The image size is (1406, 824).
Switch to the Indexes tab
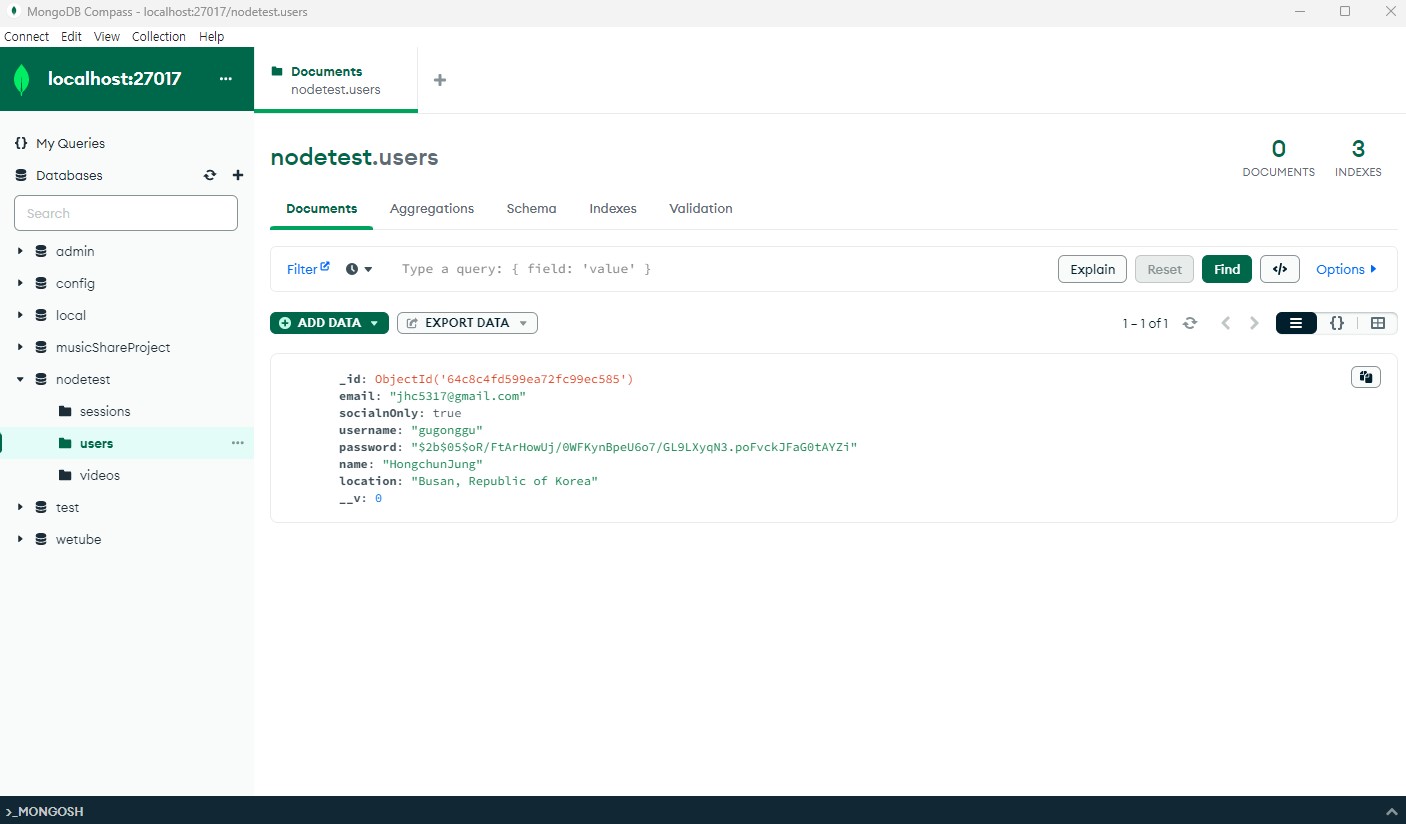613,208
